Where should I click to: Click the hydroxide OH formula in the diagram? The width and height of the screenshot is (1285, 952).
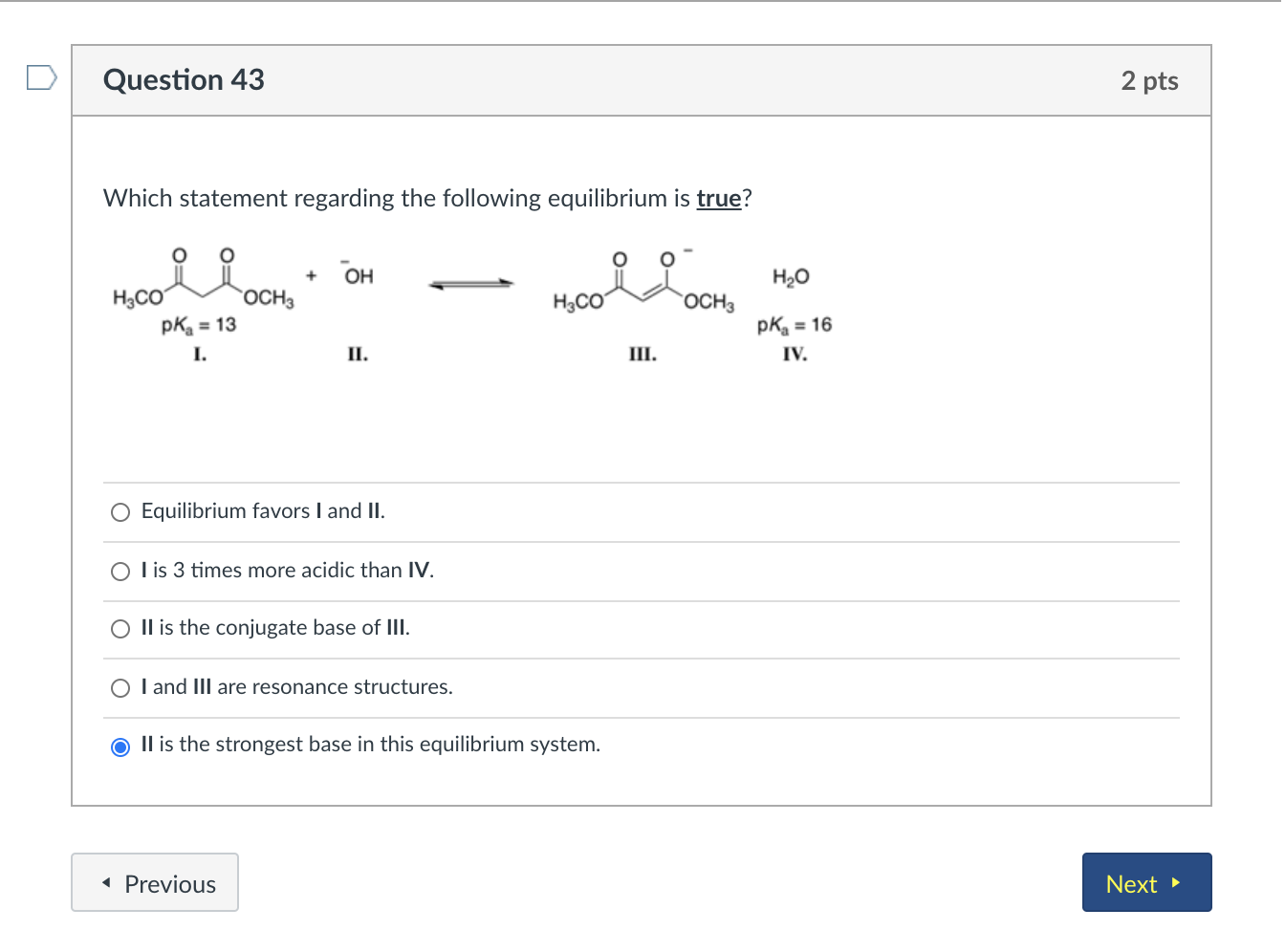click(359, 276)
